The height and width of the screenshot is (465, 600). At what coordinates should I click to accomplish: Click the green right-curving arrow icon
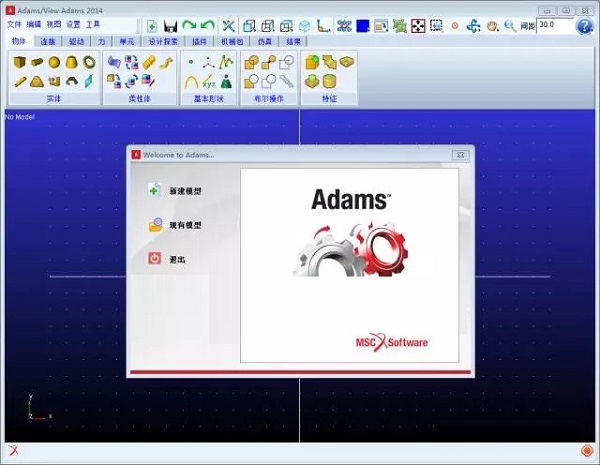(189, 26)
